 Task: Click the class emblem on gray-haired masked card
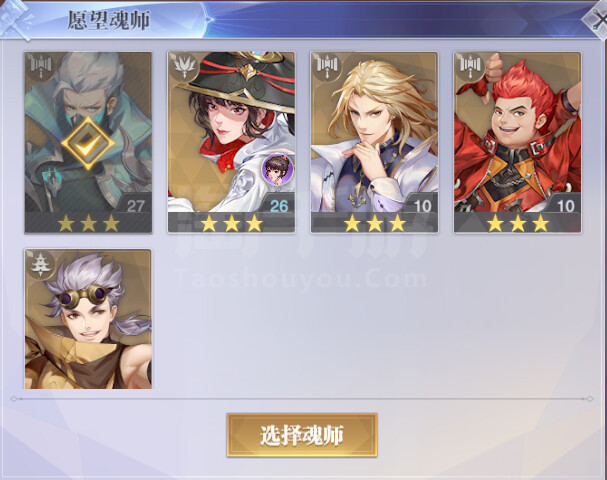click(41, 67)
